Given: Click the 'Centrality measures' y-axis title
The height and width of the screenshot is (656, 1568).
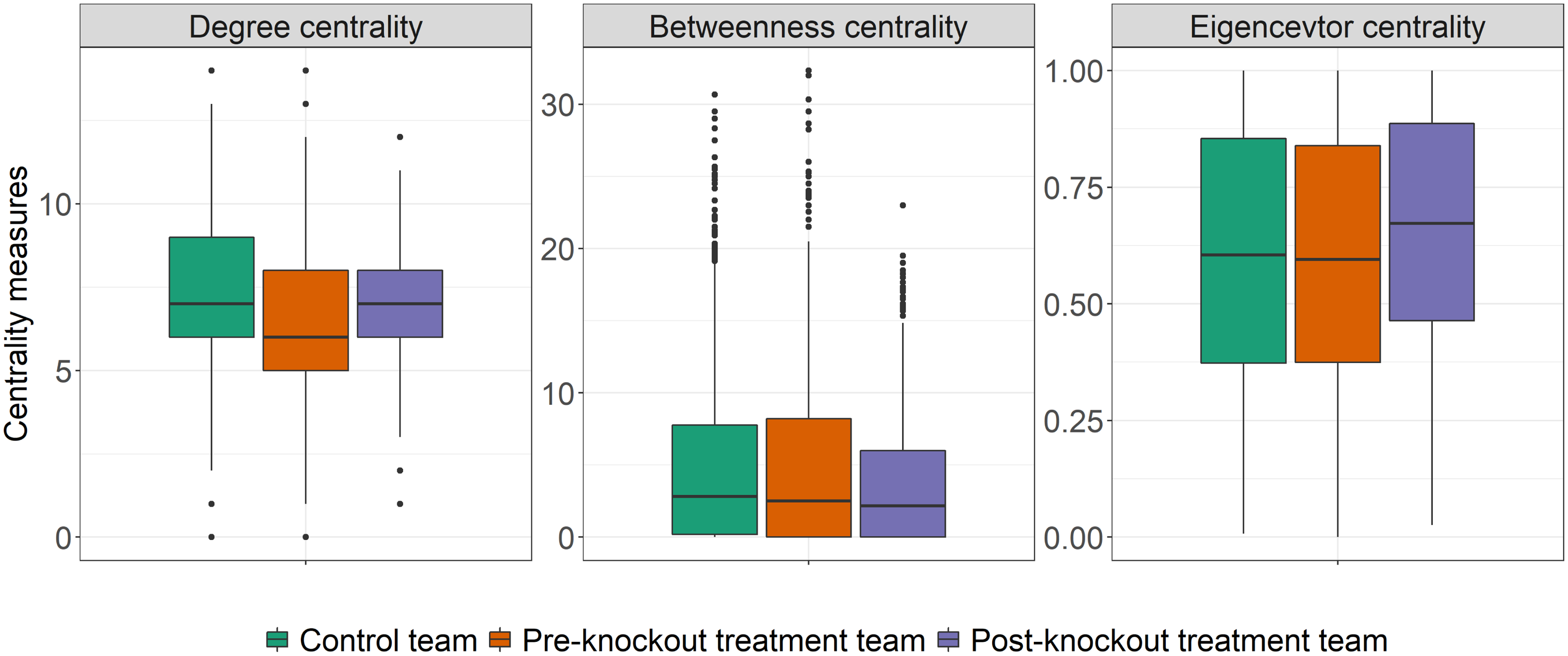Looking at the screenshot, I should point(17,303).
